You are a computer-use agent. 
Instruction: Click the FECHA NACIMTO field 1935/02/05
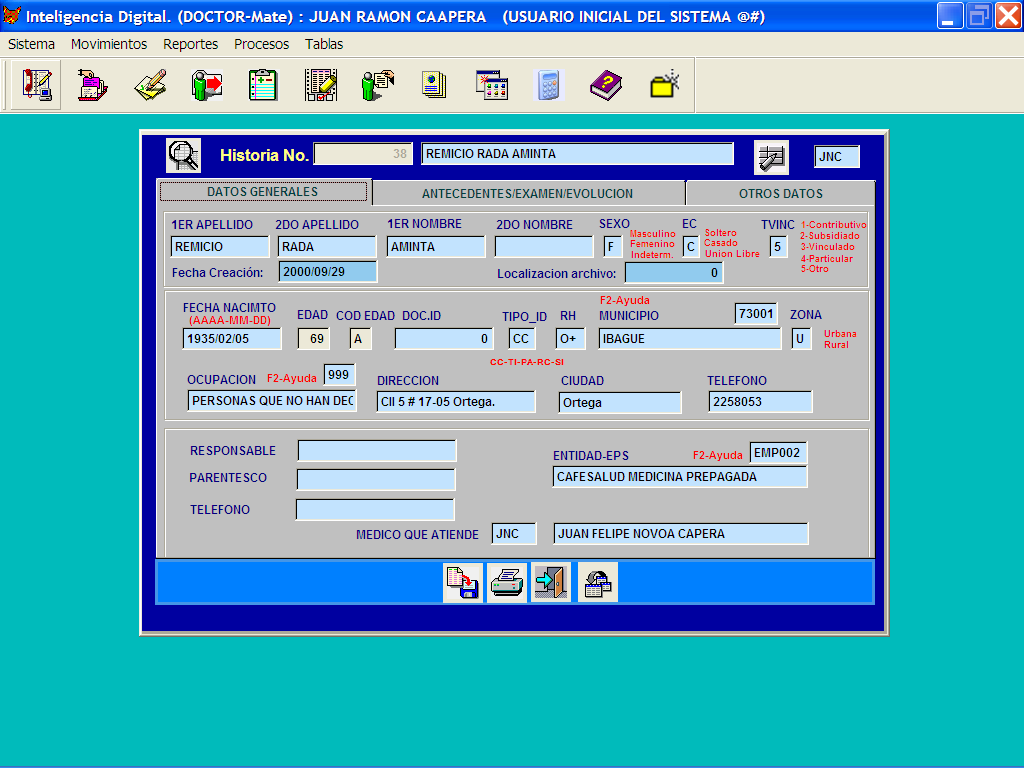(232, 339)
